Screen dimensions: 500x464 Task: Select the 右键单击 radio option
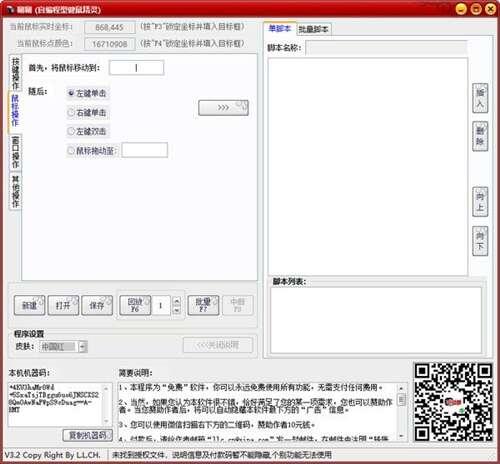[87, 113]
